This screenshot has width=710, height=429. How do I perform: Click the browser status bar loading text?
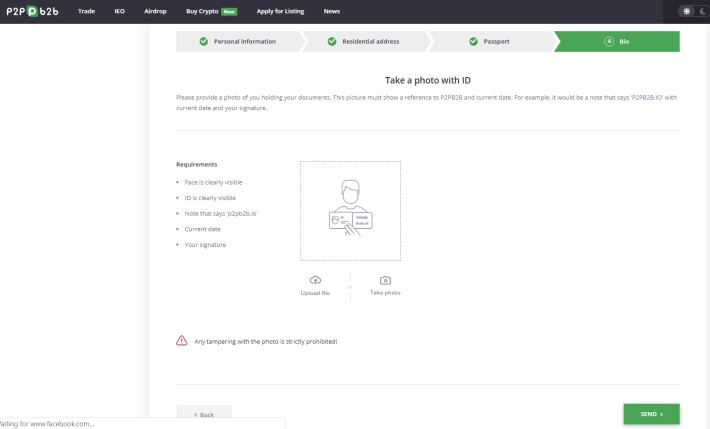point(47,424)
